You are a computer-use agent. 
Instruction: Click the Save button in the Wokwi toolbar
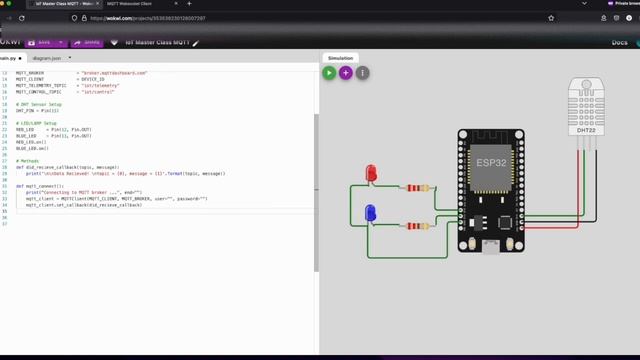[40, 42]
